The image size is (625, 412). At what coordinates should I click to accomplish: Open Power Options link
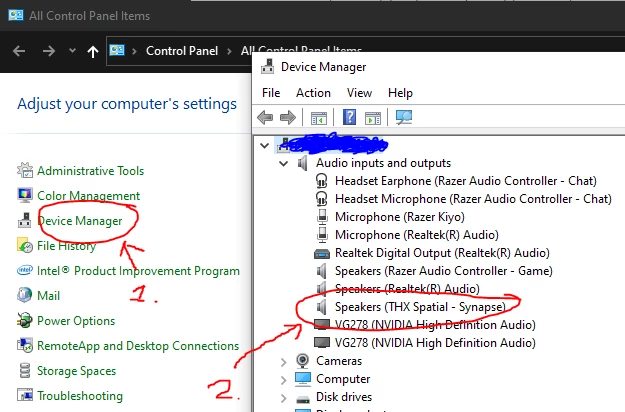76,321
